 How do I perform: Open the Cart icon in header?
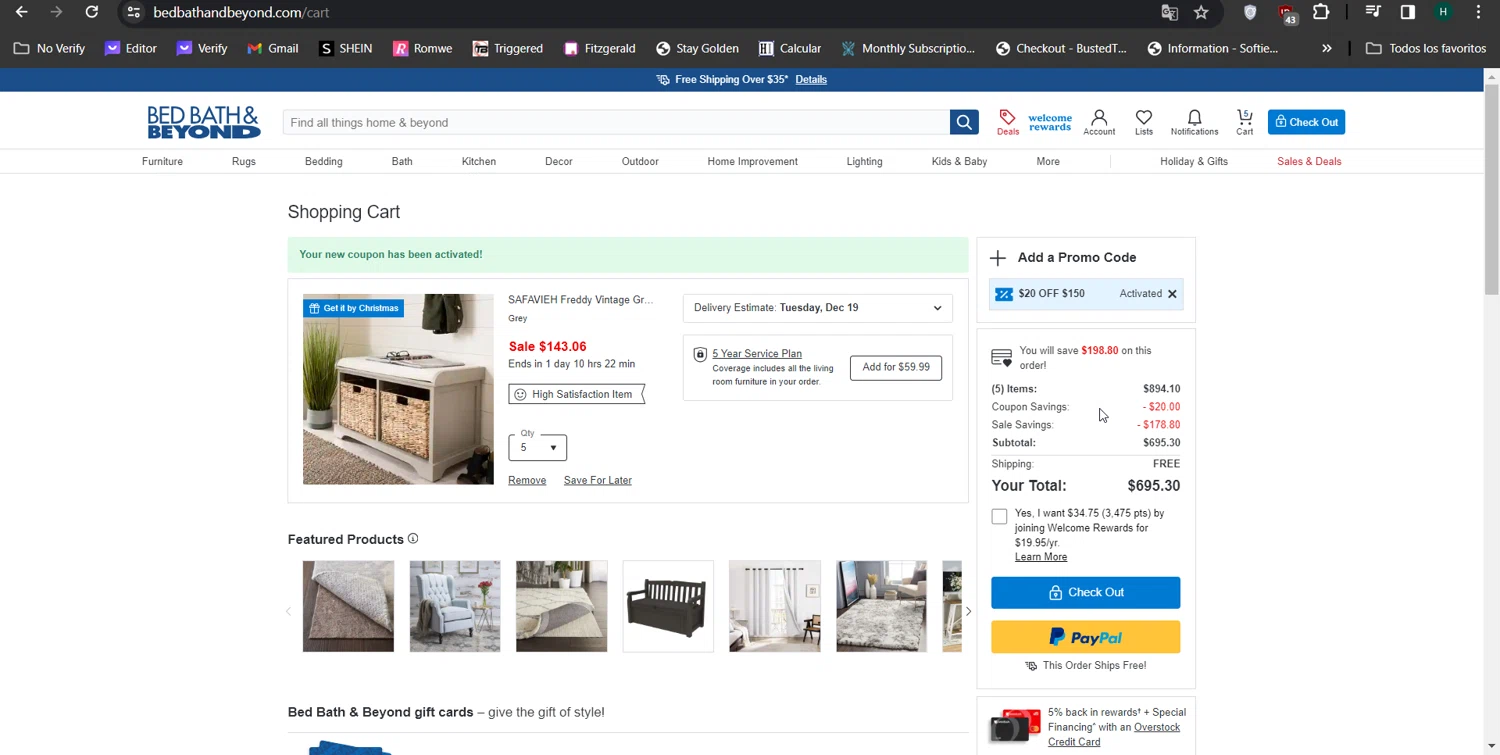tap(1245, 122)
